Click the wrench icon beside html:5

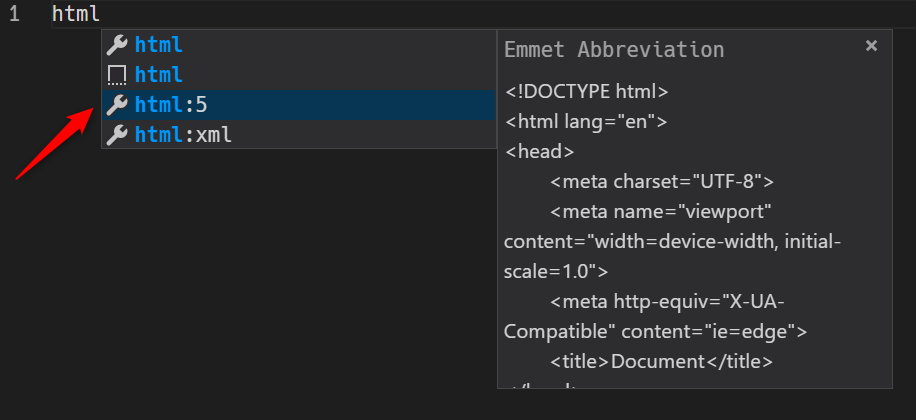click(117, 105)
